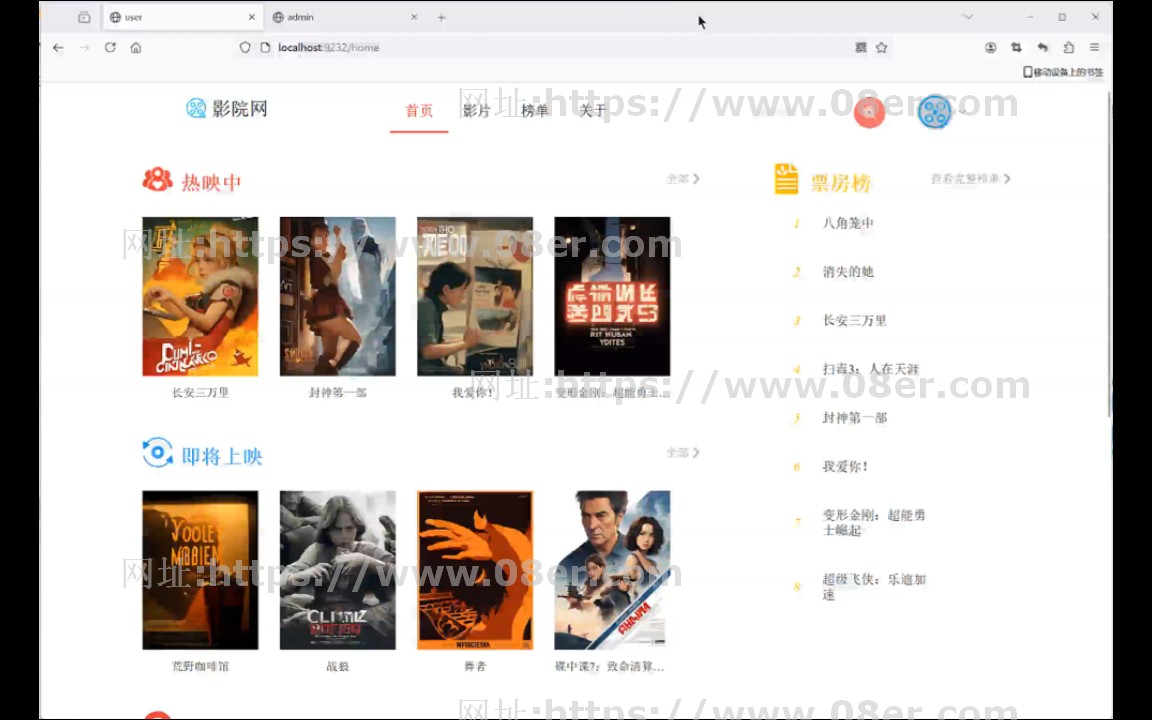Bookmark page with star icon
Image resolution: width=1152 pixels, height=720 pixels.
(882, 48)
